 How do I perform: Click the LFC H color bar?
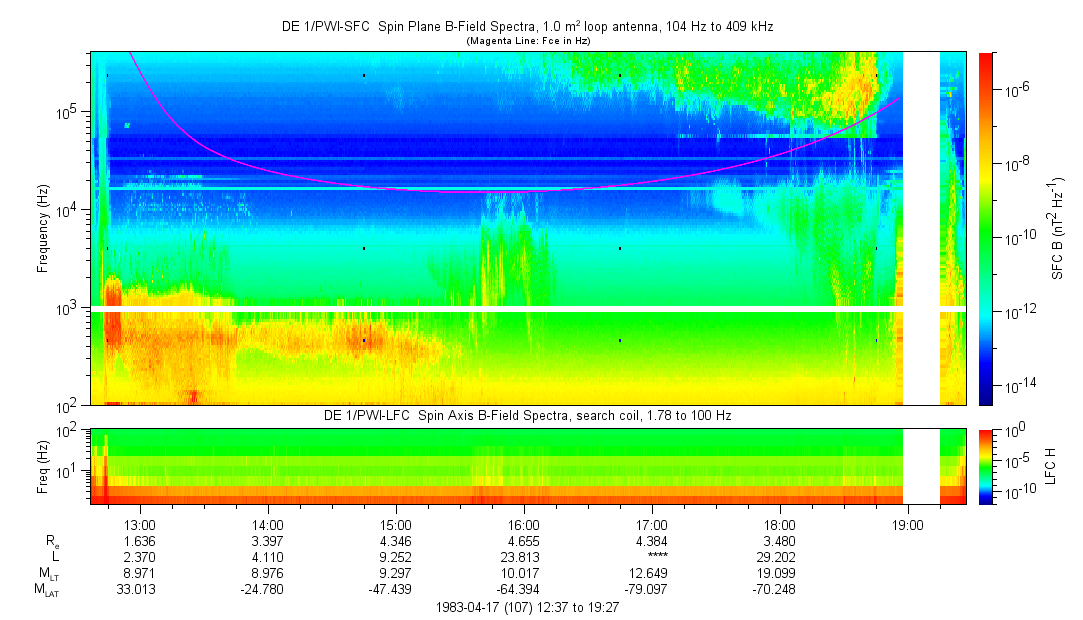coord(985,467)
